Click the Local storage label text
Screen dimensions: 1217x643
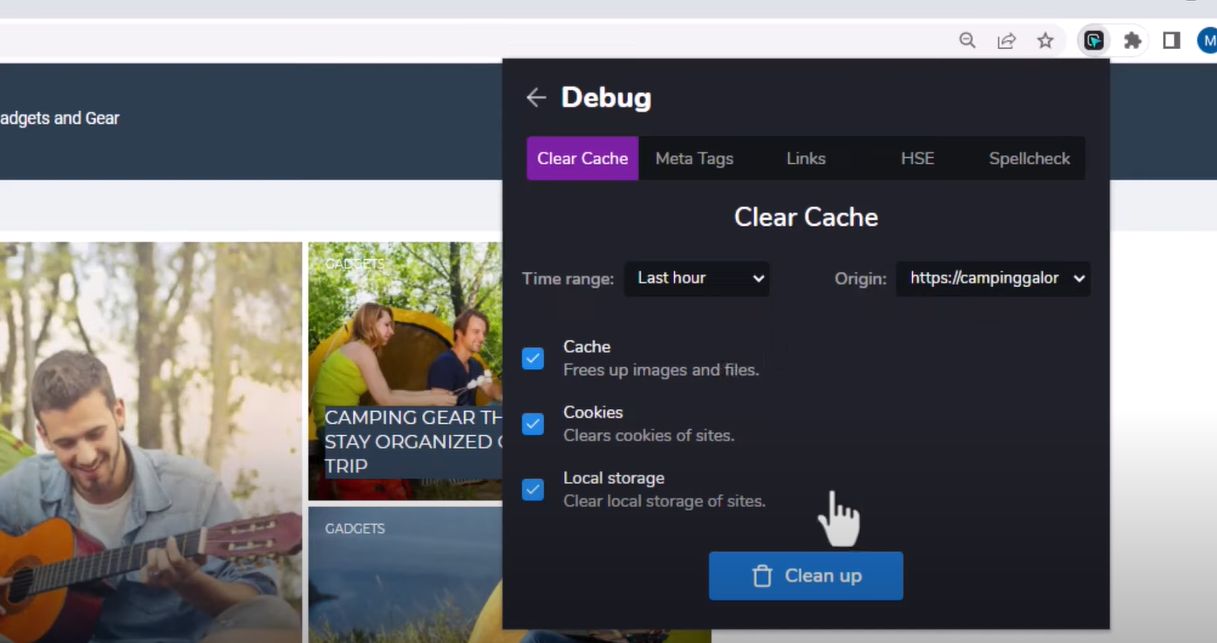point(614,478)
